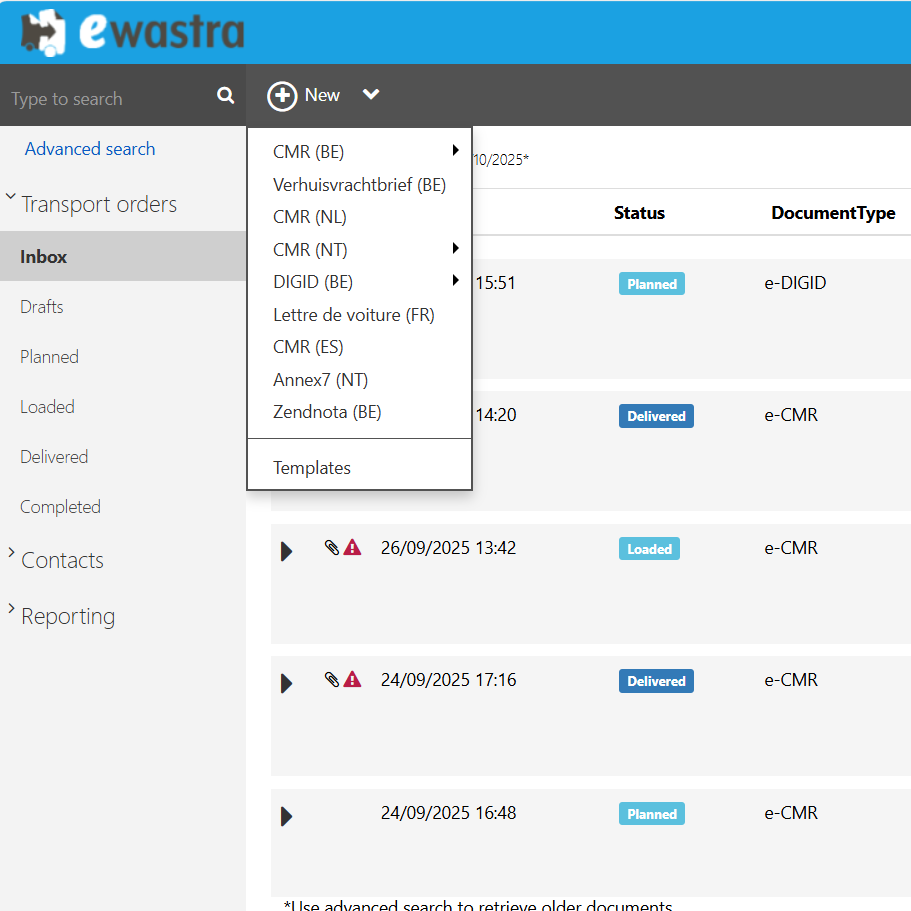Click the New plus circle icon
The width and height of the screenshot is (911, 911).
coord(282,96)
